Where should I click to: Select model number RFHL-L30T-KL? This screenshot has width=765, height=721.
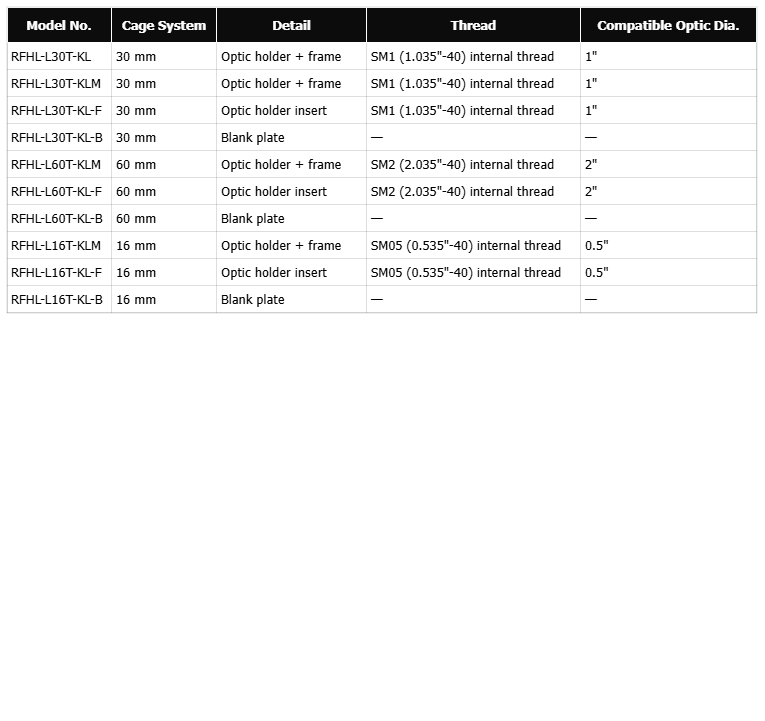[x=51, y=57]
